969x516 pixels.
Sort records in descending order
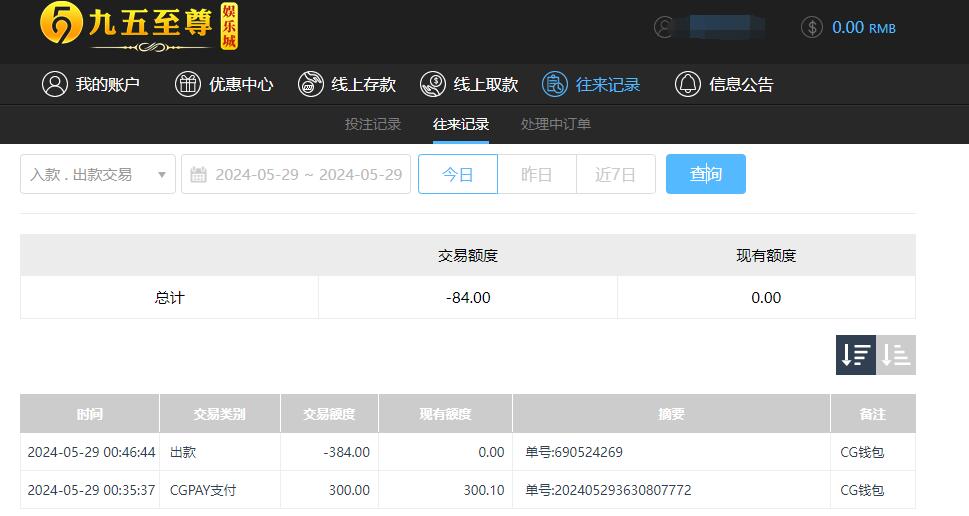tap(856, 355)
